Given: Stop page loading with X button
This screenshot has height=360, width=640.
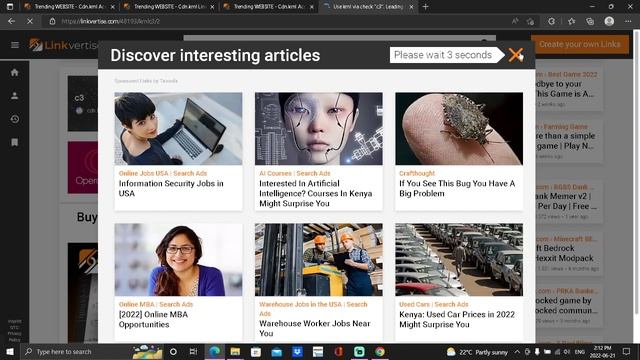Looking at the screenshot, I should (30, 21).
